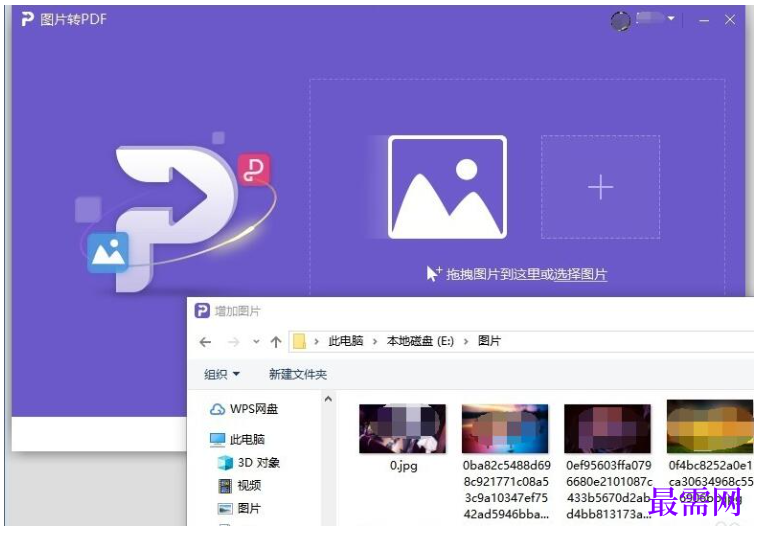Click the plus icon to add image

tap(600, 187)
